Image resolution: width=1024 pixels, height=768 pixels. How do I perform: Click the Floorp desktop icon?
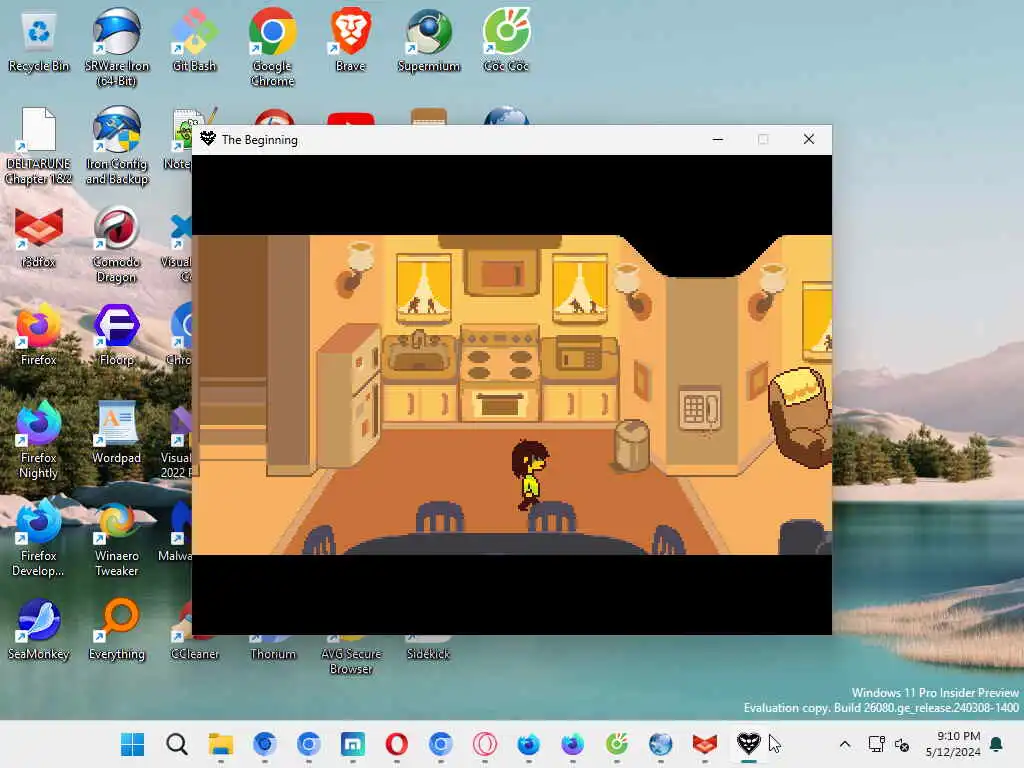117,334
